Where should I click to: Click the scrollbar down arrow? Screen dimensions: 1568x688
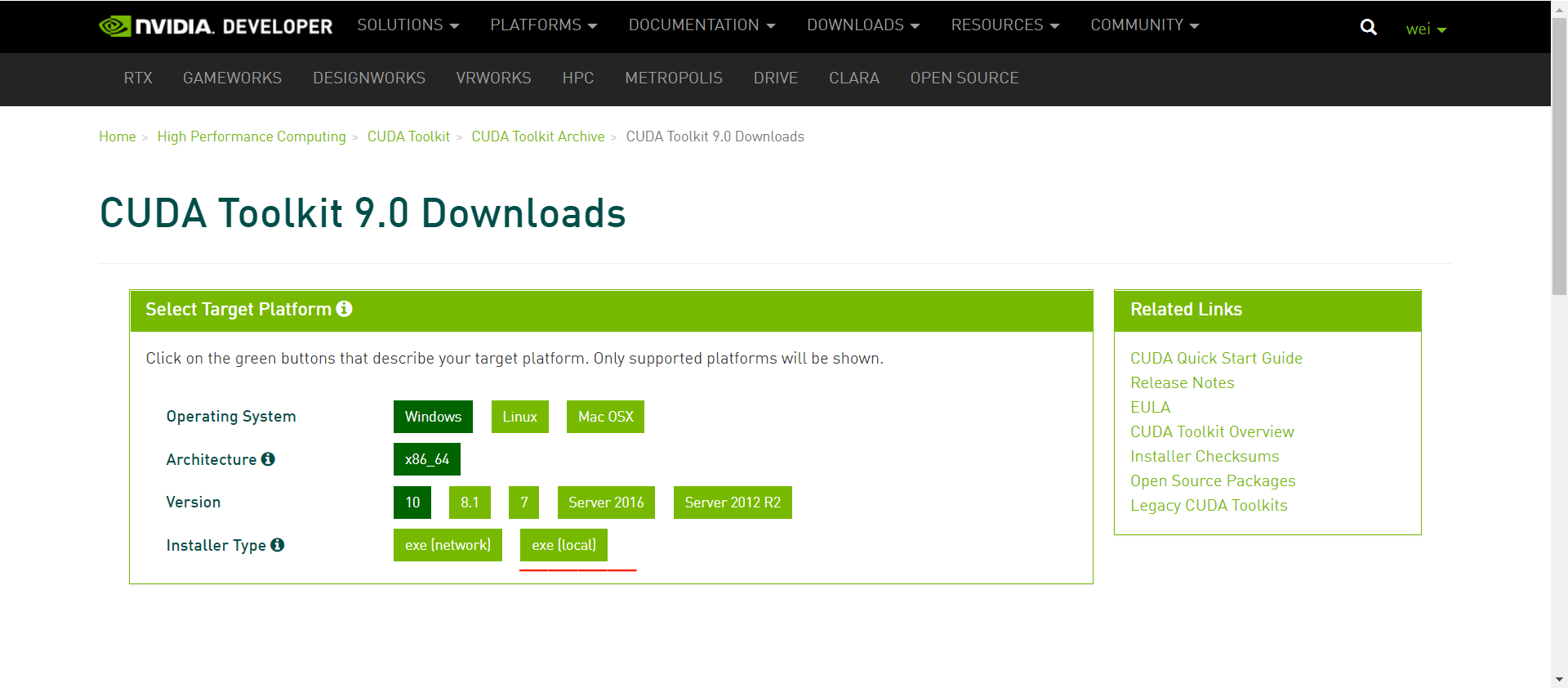pyautogui.click(x=1559, y=679)
